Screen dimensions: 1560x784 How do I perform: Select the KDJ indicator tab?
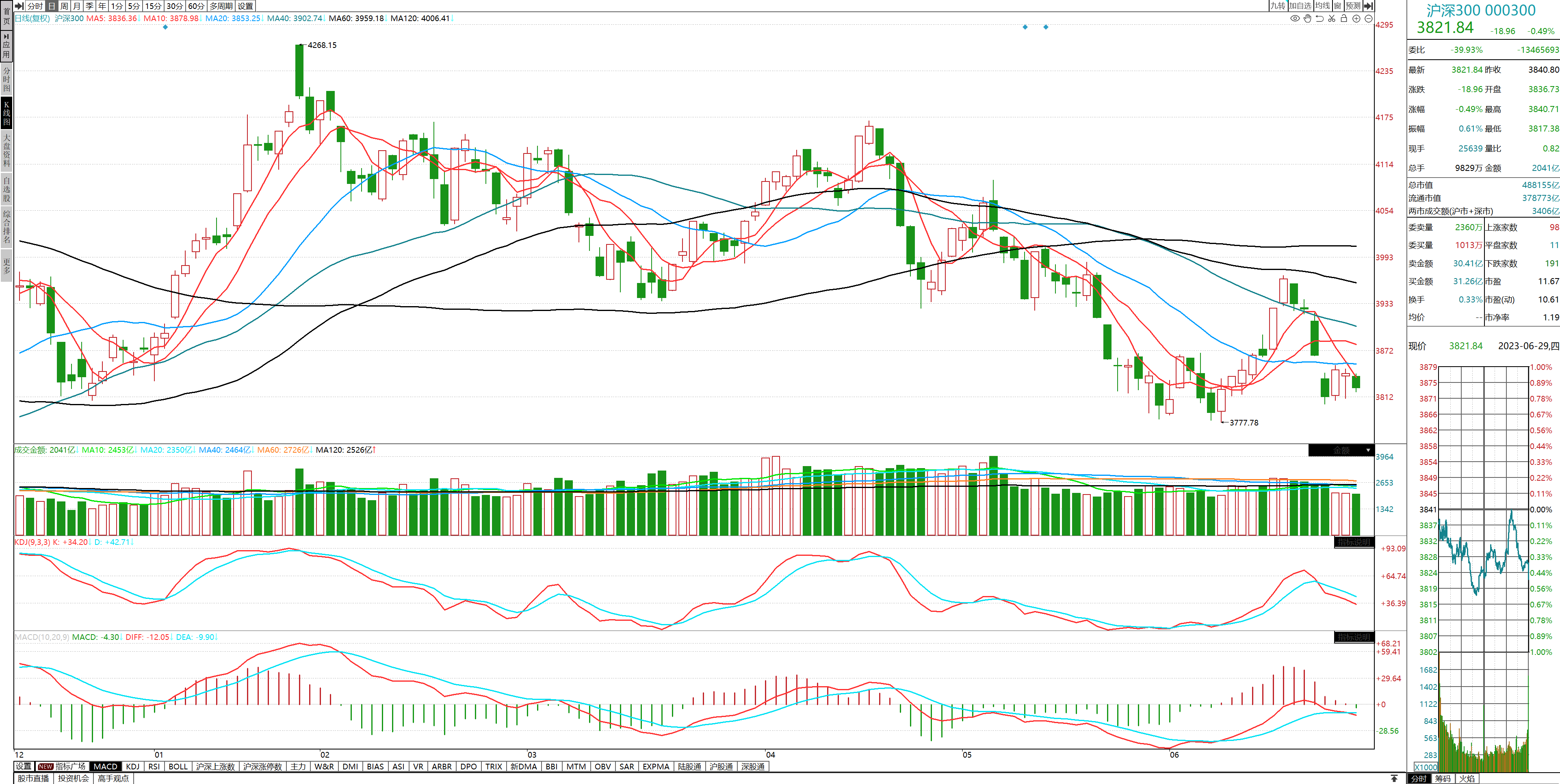click(132, 767)
